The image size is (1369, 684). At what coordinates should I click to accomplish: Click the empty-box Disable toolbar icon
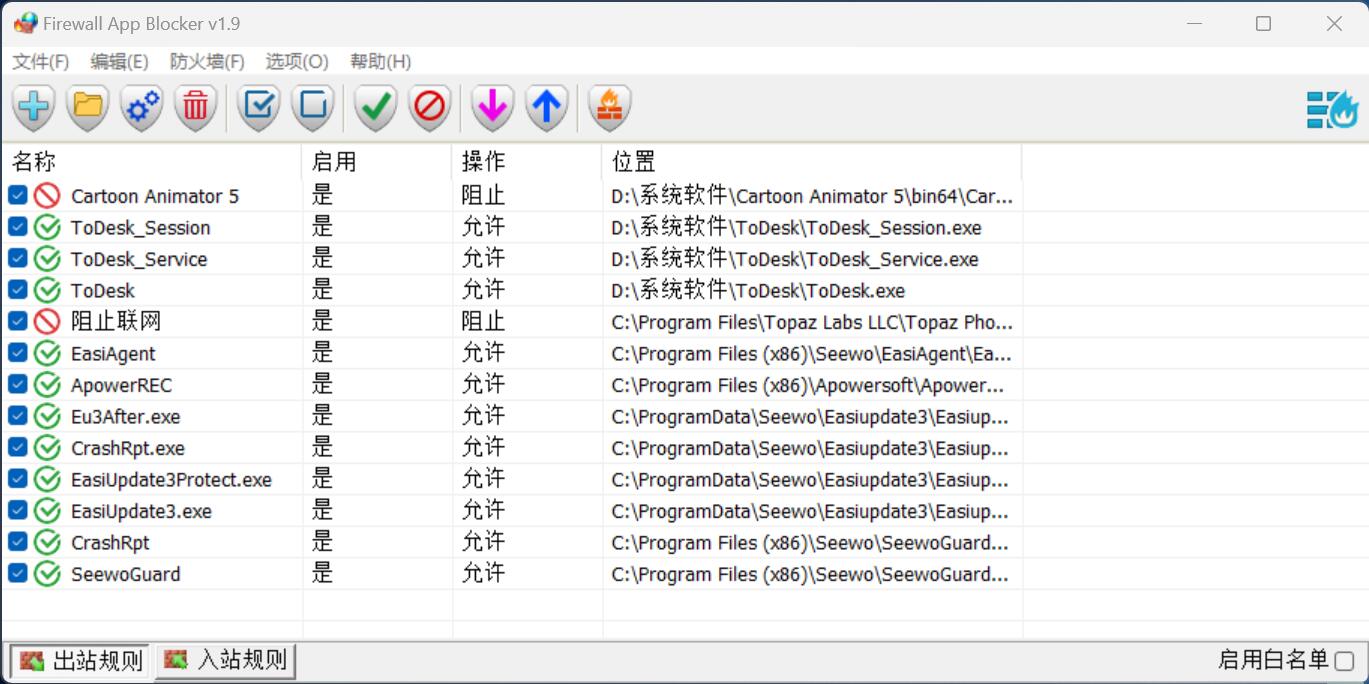point(313,106)
